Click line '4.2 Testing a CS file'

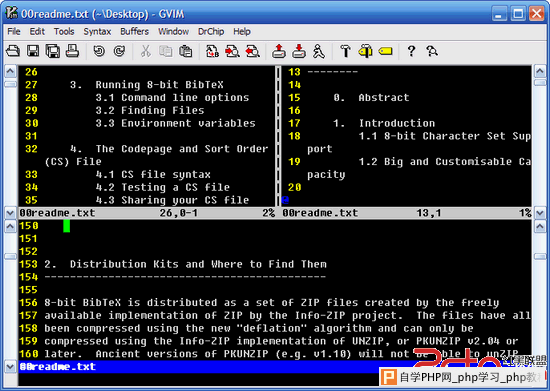tap(163, 187)
